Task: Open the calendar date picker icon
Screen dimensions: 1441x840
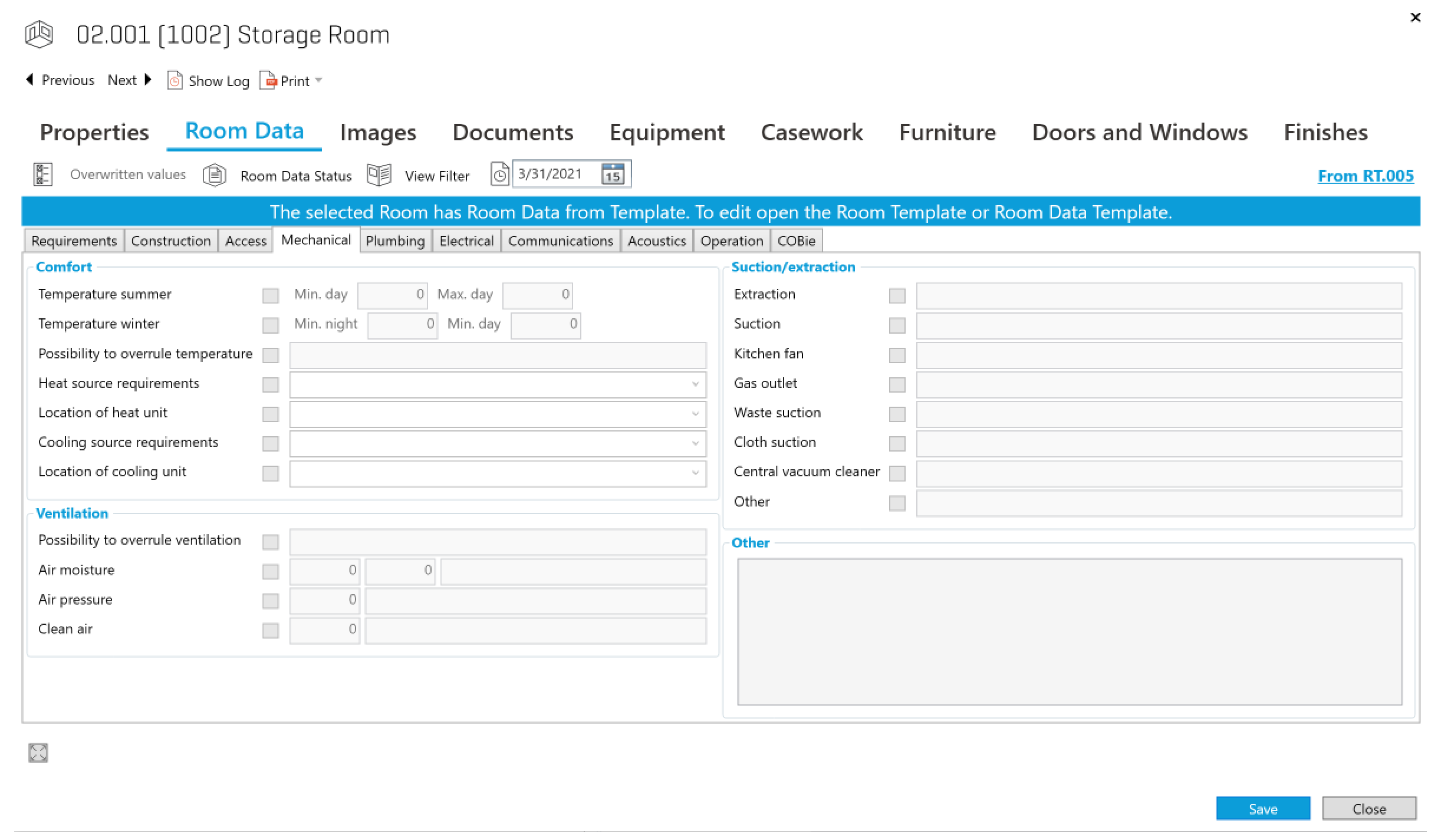Action: (x=613, y=174)
